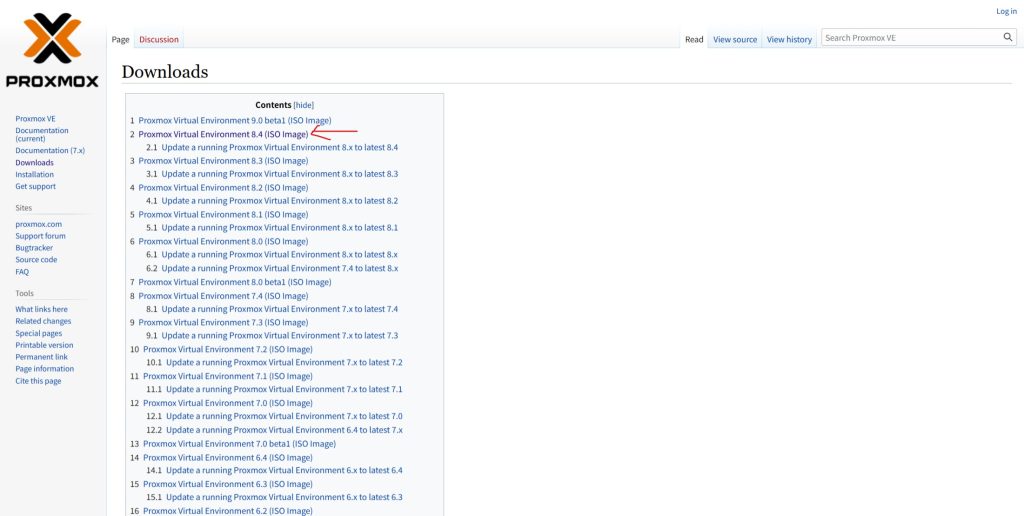The width and height of the screenshot is (1024, 516).
Task: Open Documentation (7.x) sidebar link
Action: point(50,150)
